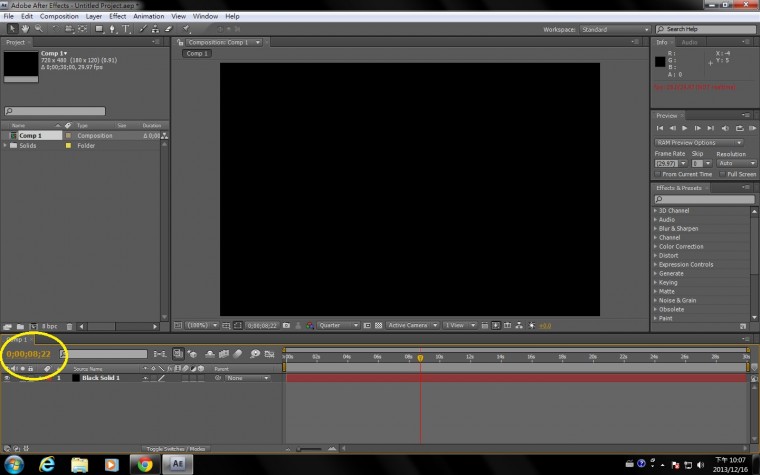Click the Search Help input field
The height and width of the screenshot is (475, 760).
(710, 30)
